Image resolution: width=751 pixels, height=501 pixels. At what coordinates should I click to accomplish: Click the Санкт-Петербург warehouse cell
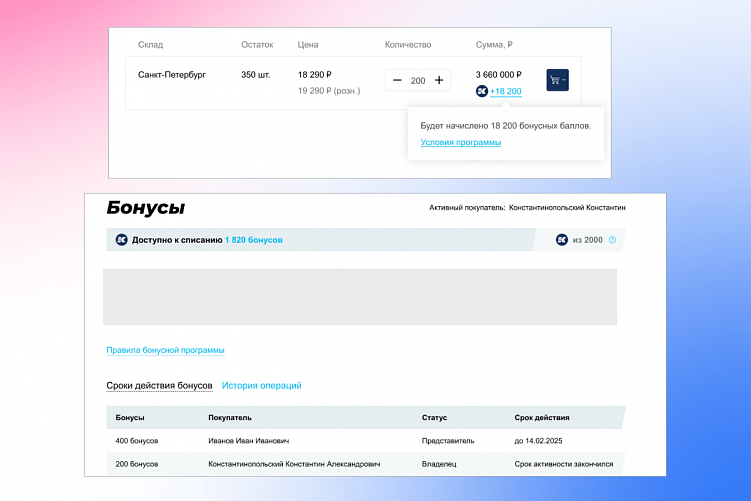(172, 75)
